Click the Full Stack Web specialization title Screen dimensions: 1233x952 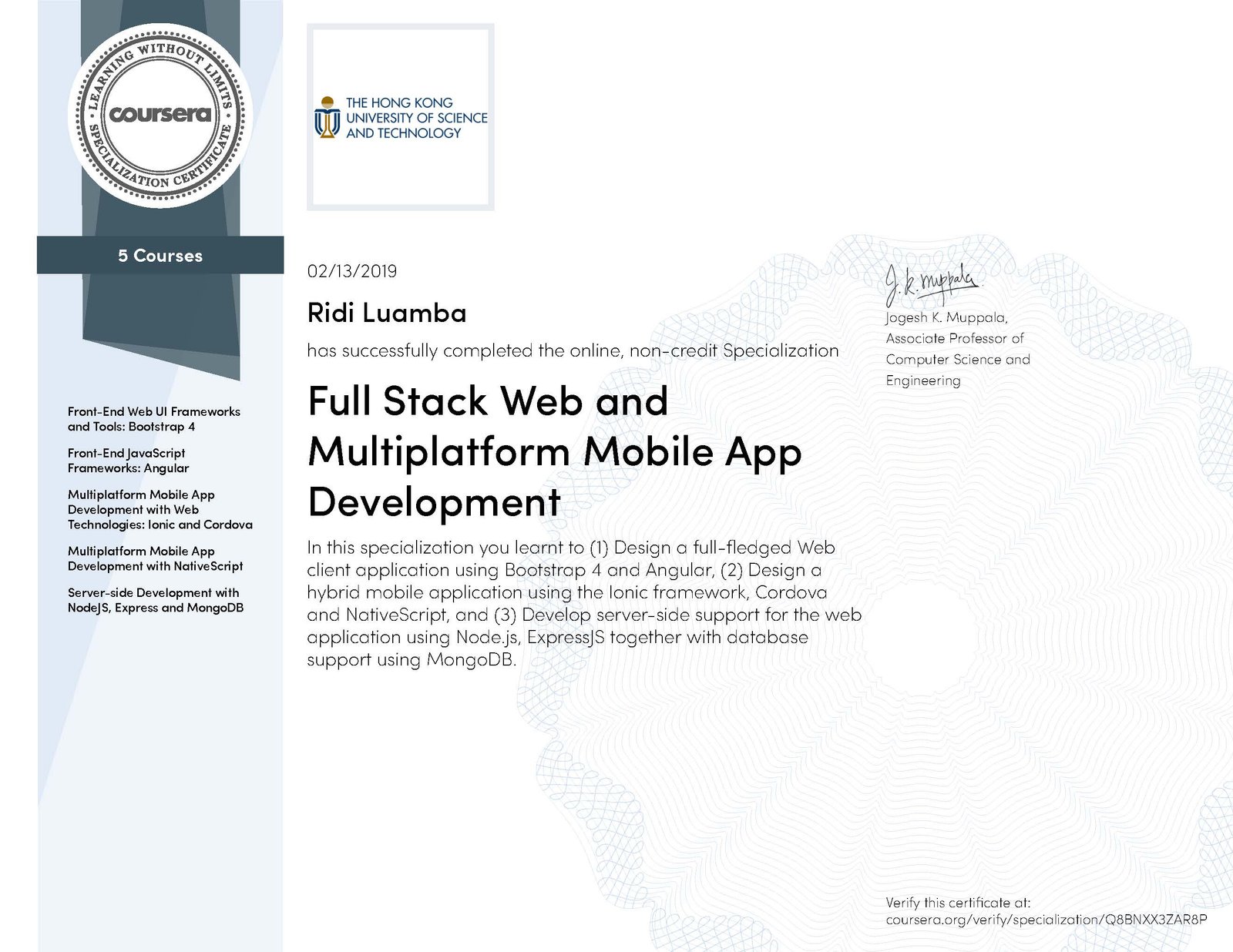554,451
